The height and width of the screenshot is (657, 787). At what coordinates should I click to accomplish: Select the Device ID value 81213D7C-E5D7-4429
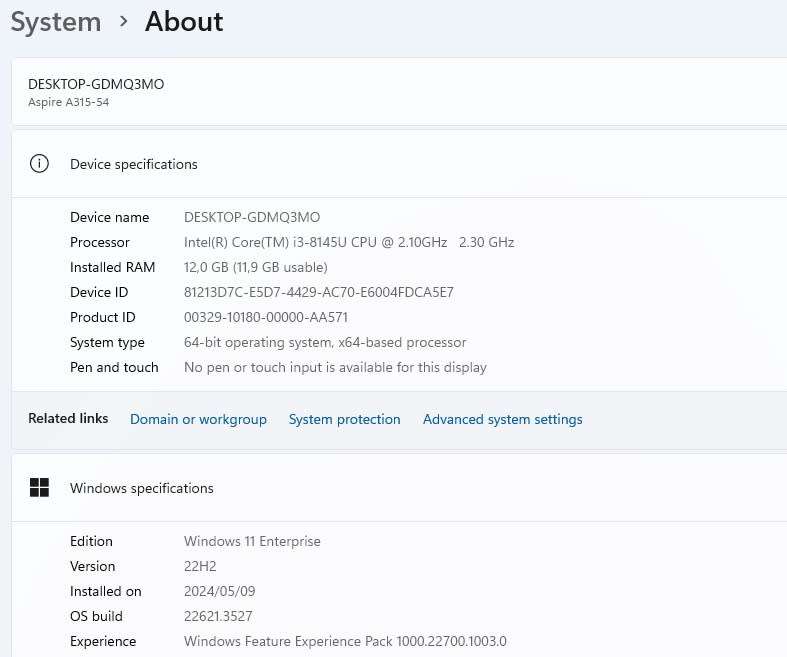pyautogui.click(x=319, y=293)
